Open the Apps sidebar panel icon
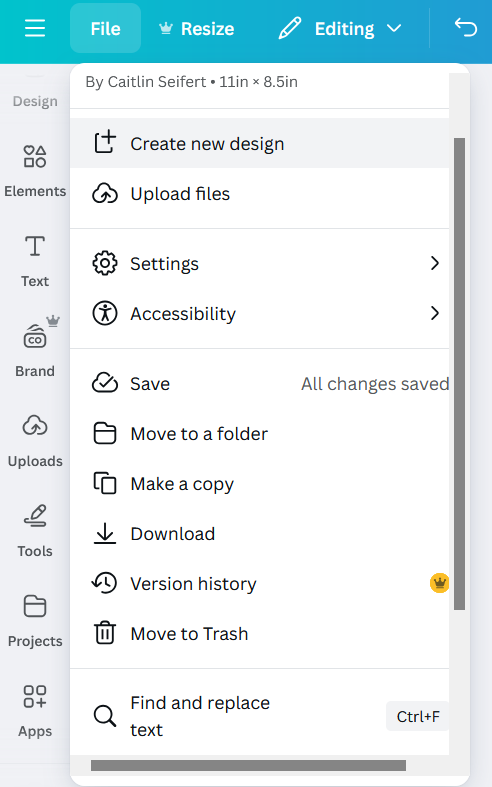Viewport: 492px width, 787px height. click(x=35, y=696)
